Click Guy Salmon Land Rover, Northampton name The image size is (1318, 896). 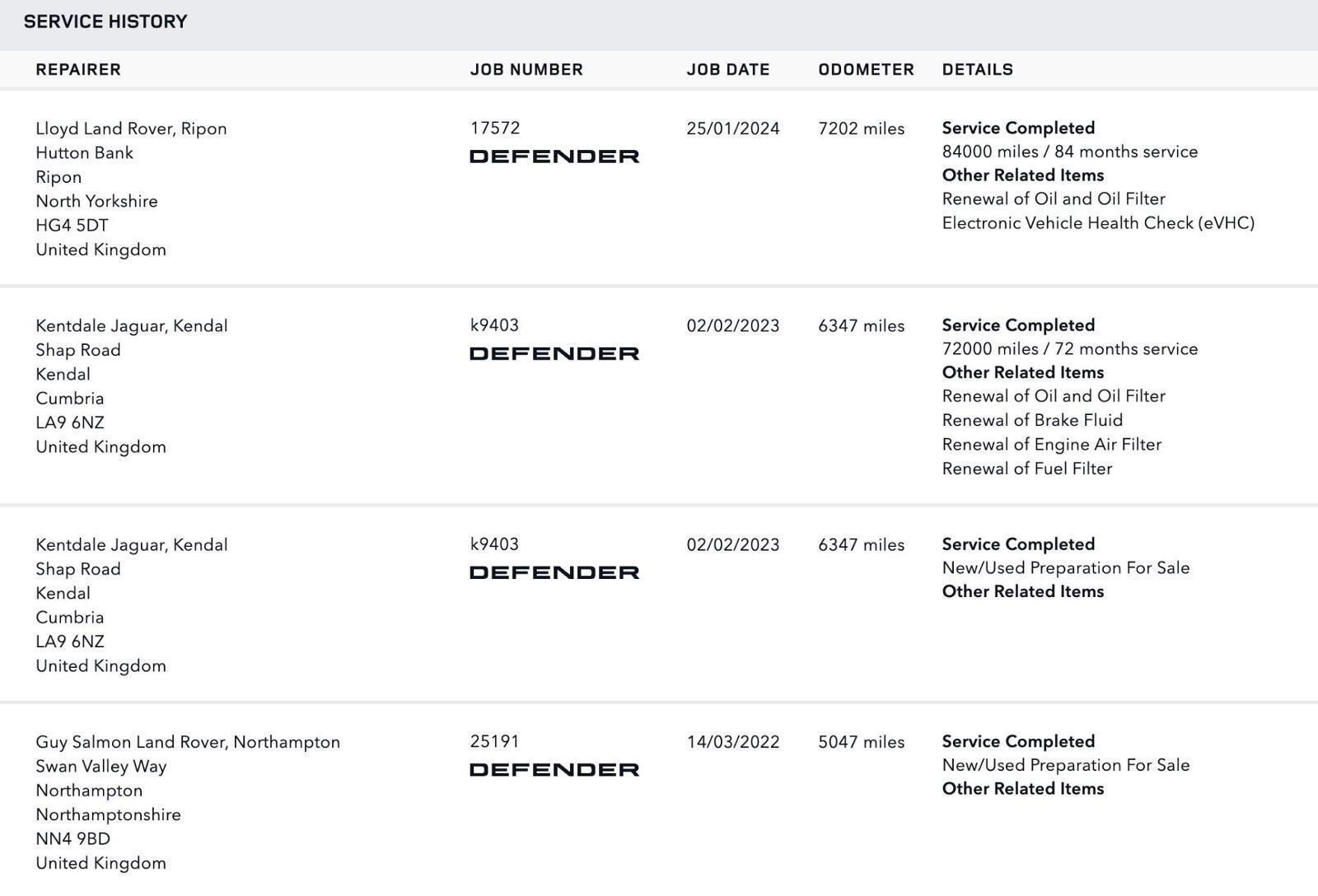tap(188, 742)
